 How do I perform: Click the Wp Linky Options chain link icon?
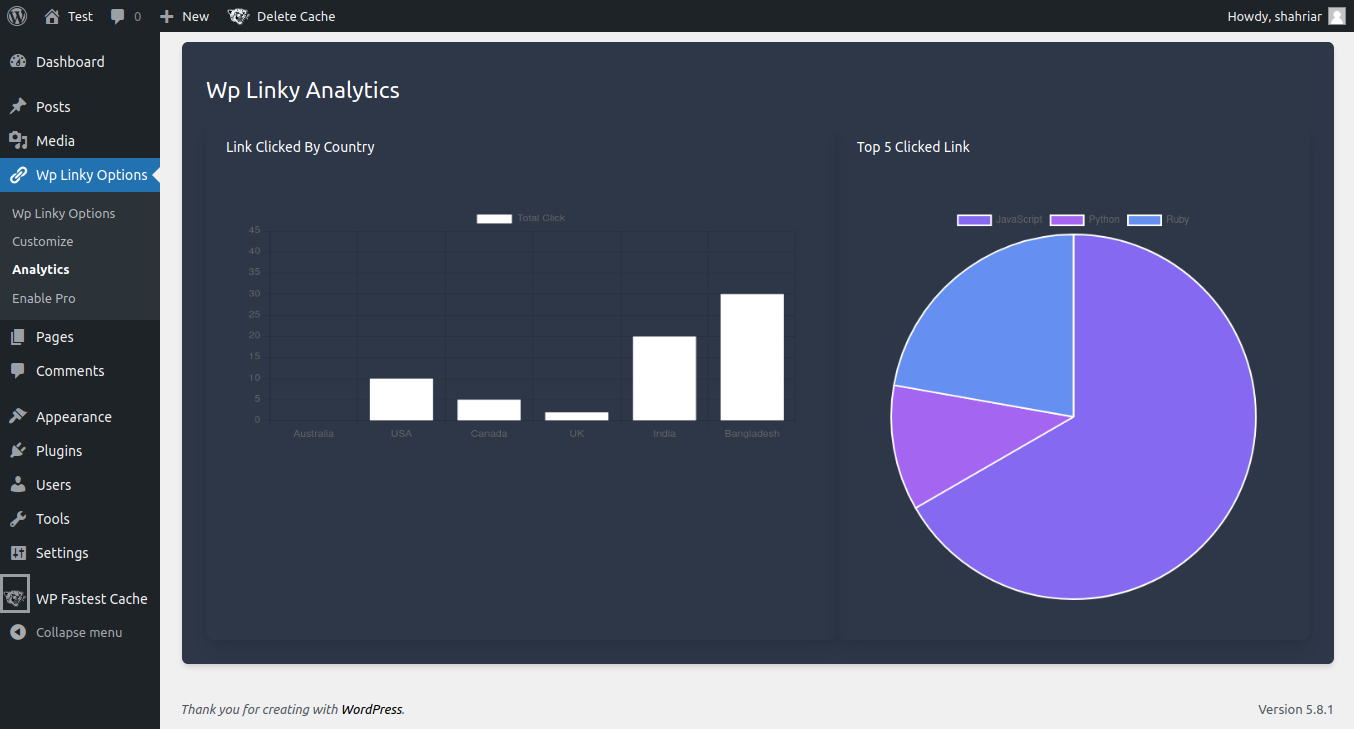pyautogui.click(x=18, y=175)
